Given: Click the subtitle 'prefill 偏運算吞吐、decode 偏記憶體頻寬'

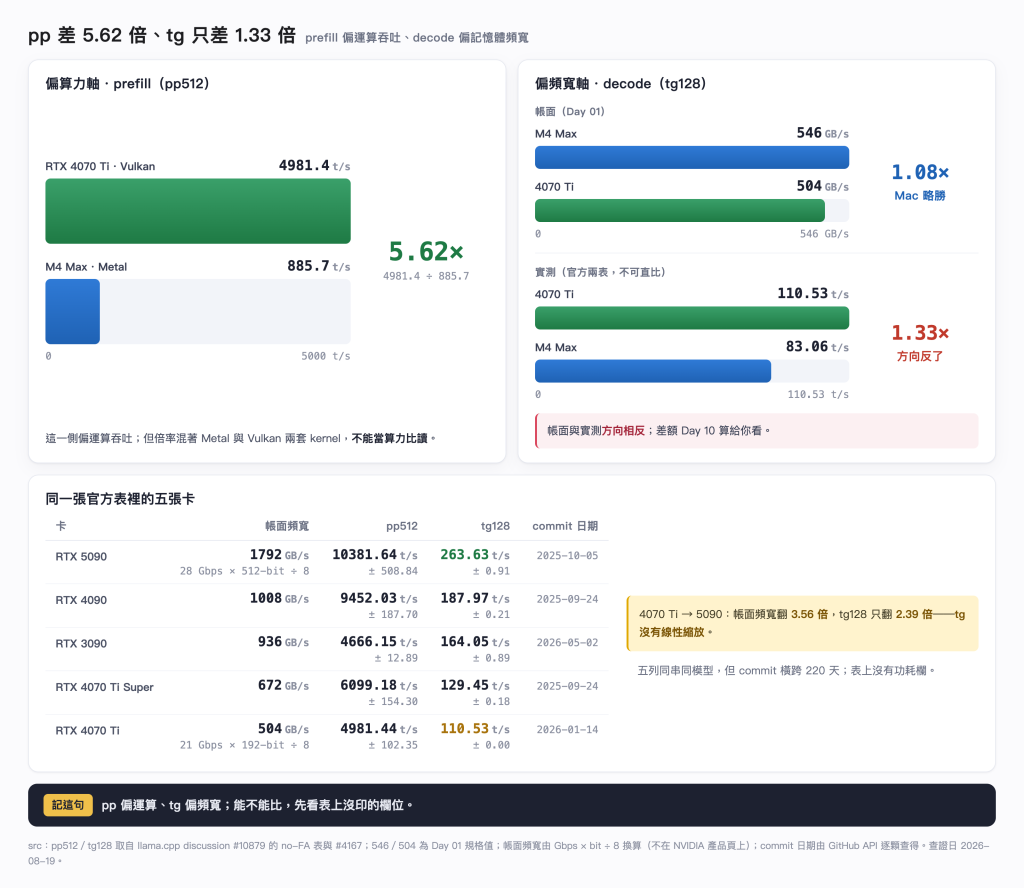Looking at the screenshot, I should tap(417, 38).
